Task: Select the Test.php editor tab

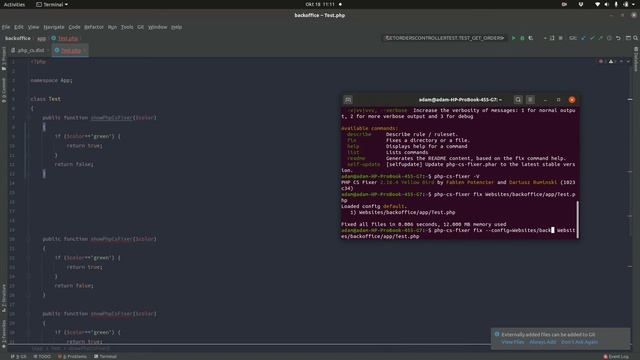Action: tap(71, 50)
